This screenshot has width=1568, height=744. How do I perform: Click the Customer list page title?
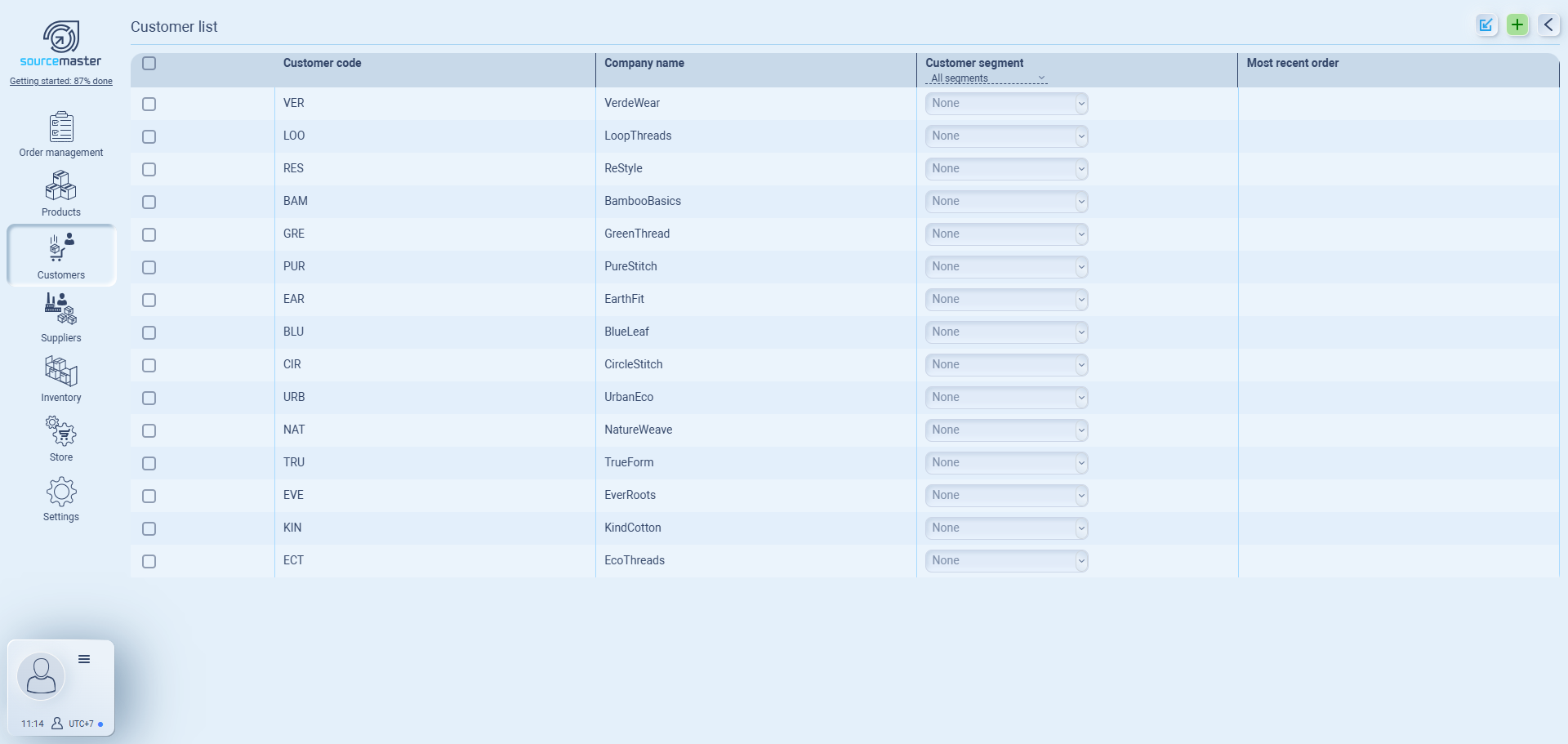(x=174, y=27)
